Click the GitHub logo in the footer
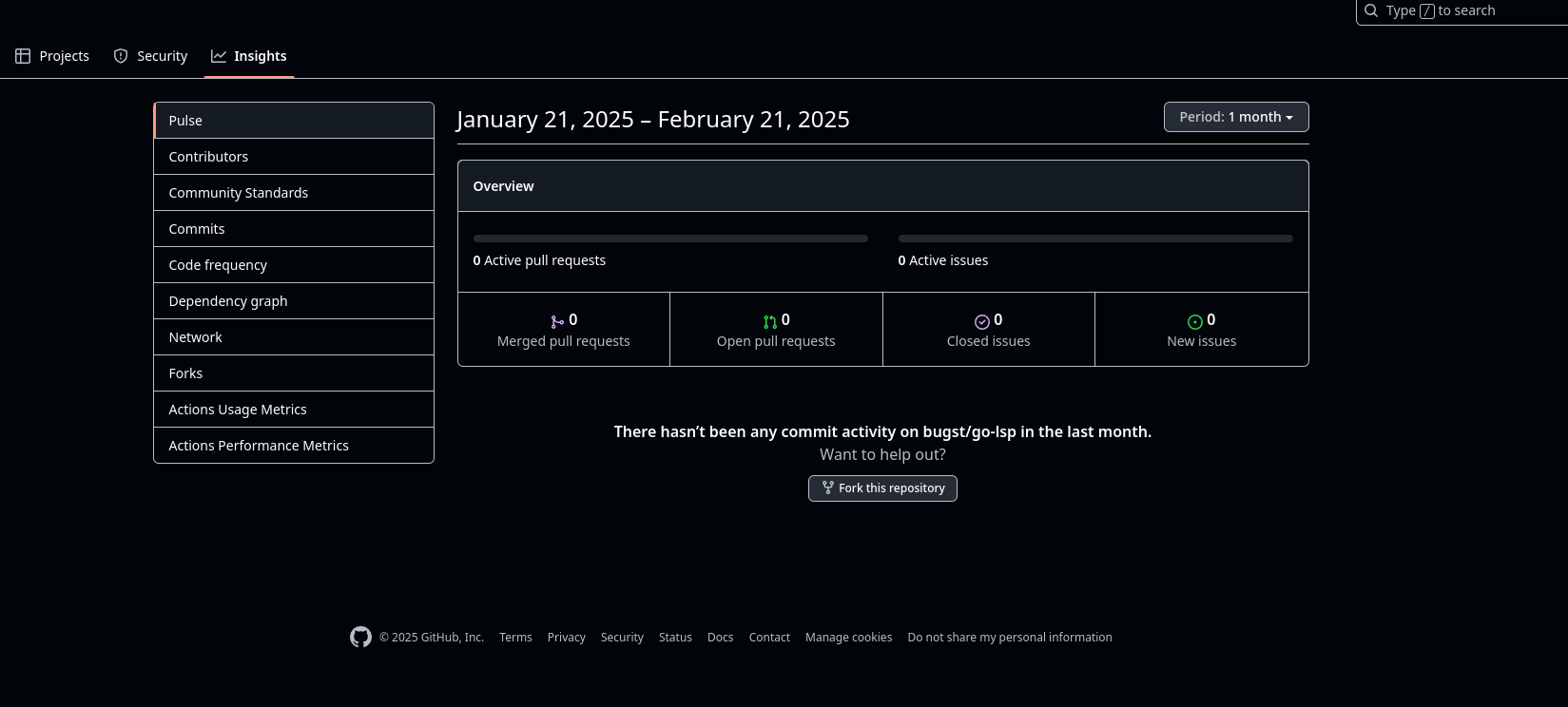Screen dimensions: 1568x707 click(360, 637)
